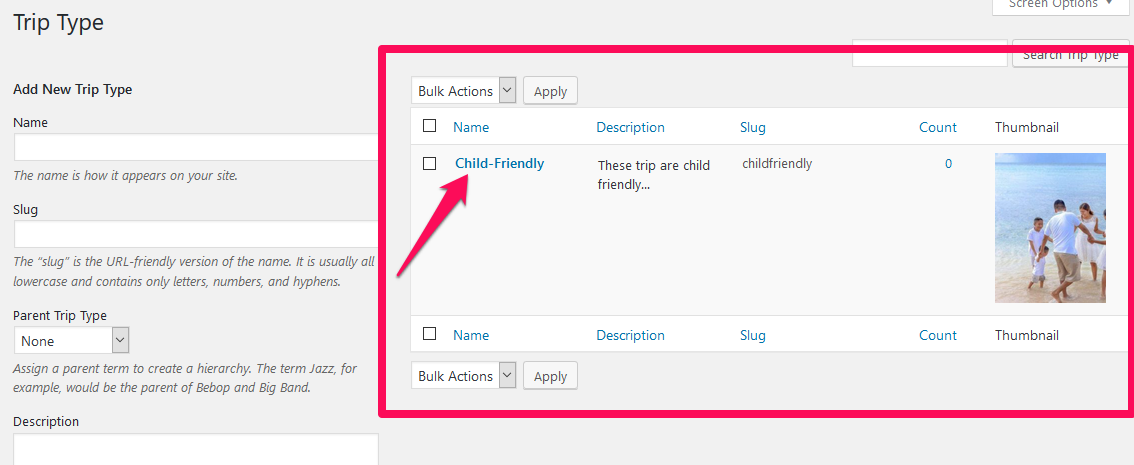Sort by Slug column header
1134x465 pixels.
pos(753,127)
